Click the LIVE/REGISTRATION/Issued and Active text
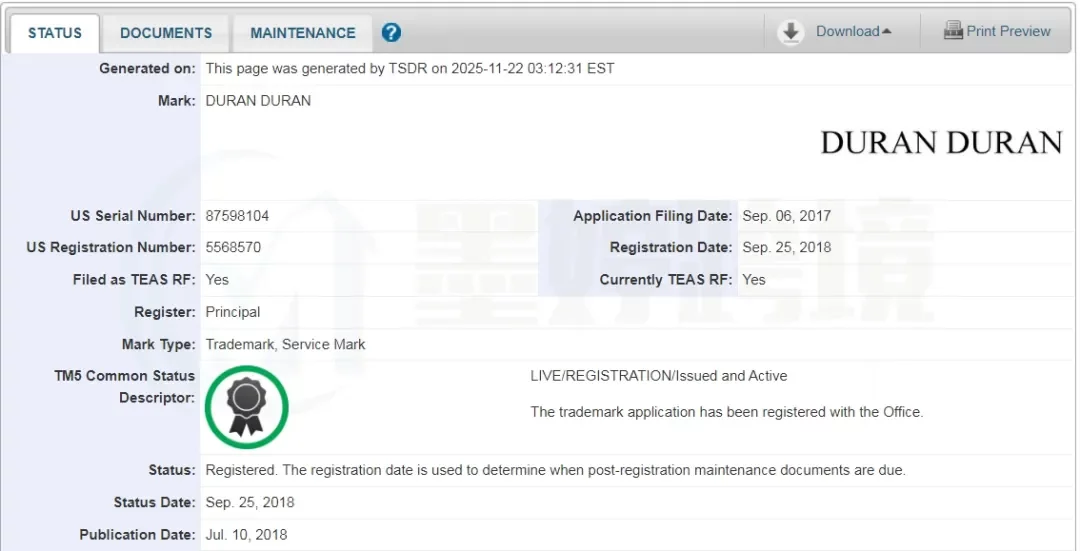This screenshot has width=1080, height=551. pyautogui.click(x=658, y=376)
